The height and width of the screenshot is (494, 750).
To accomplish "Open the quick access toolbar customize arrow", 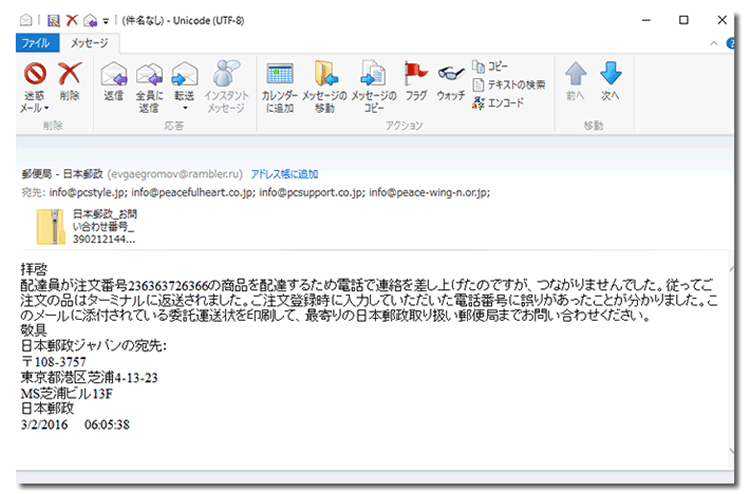I will (105, 21).
